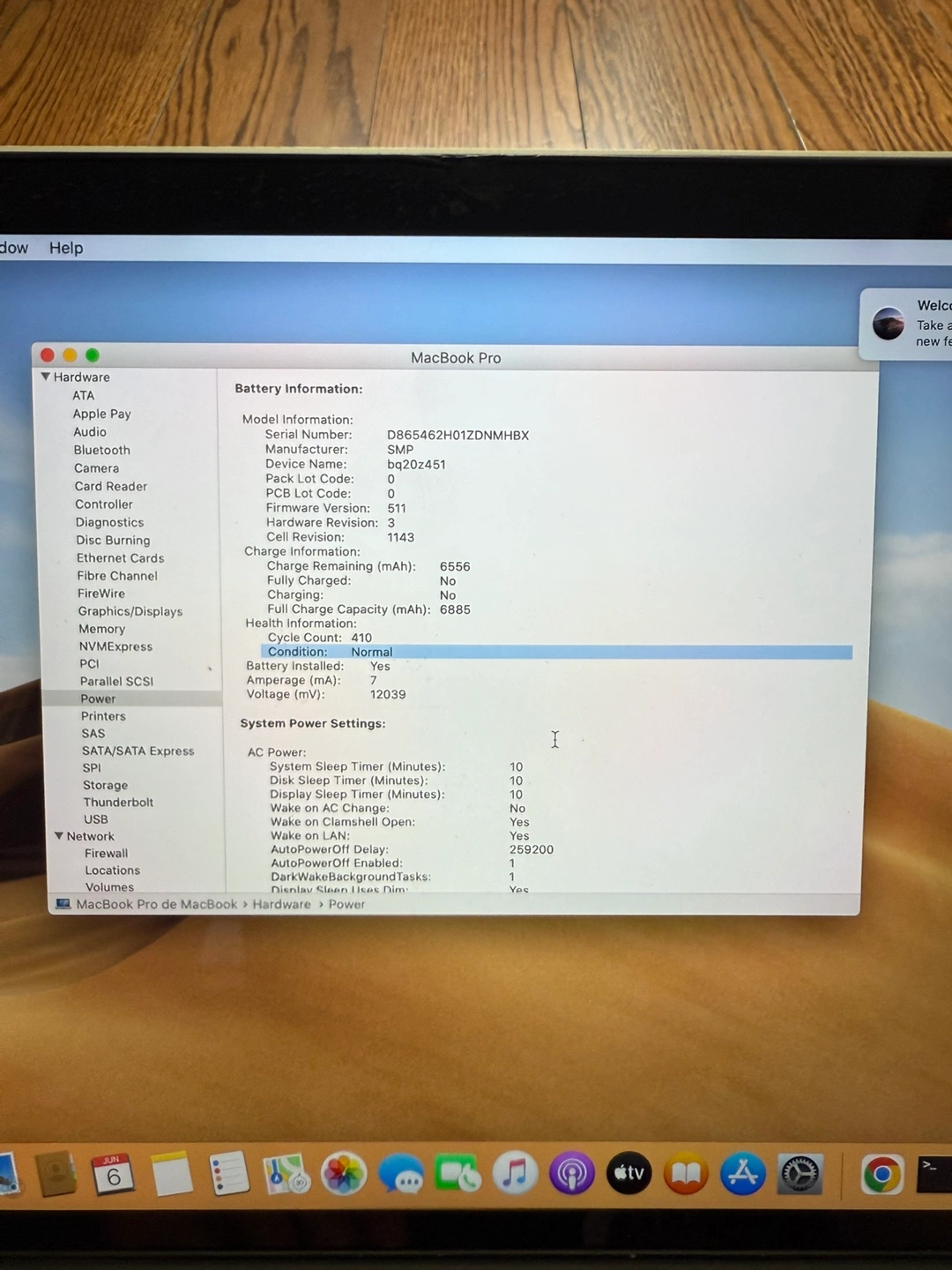Viewport: 952px width, 1270px height.
Task: Open Books from the Dock
Action: point(686,1174)
